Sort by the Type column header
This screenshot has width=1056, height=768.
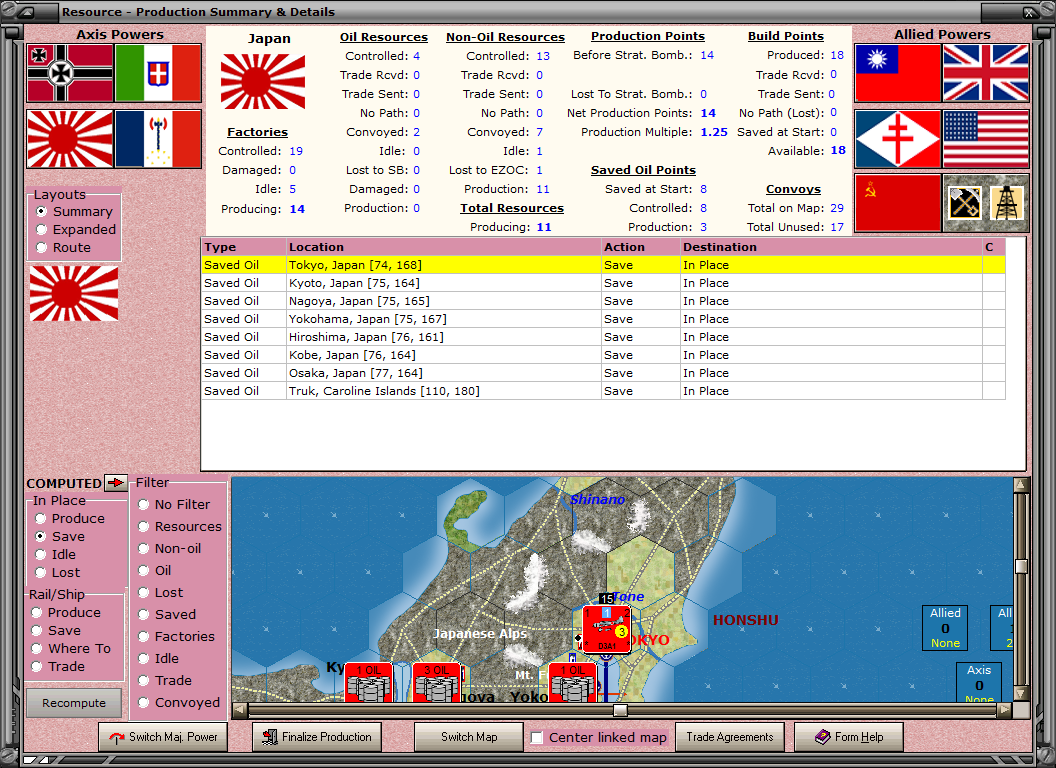(x=244, y=247)
